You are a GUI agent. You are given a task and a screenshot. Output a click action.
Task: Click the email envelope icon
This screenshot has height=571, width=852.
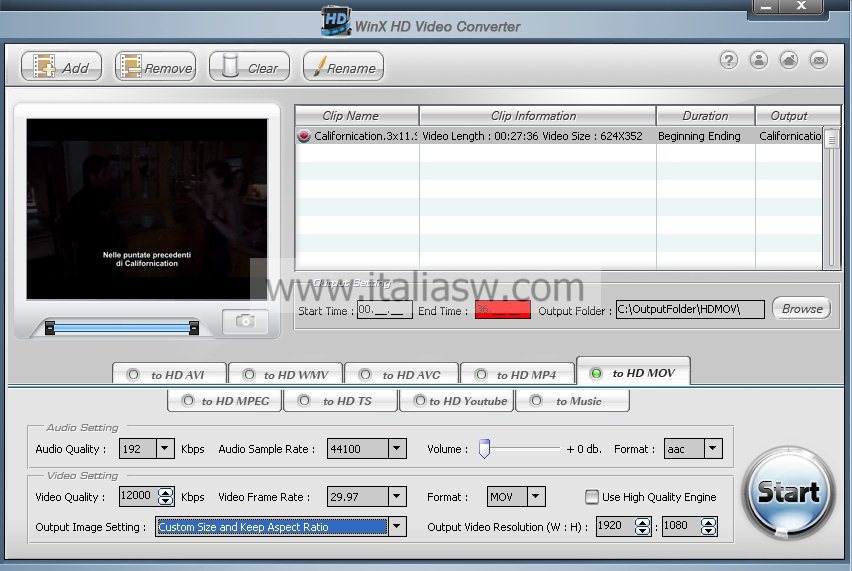point(818,60)
